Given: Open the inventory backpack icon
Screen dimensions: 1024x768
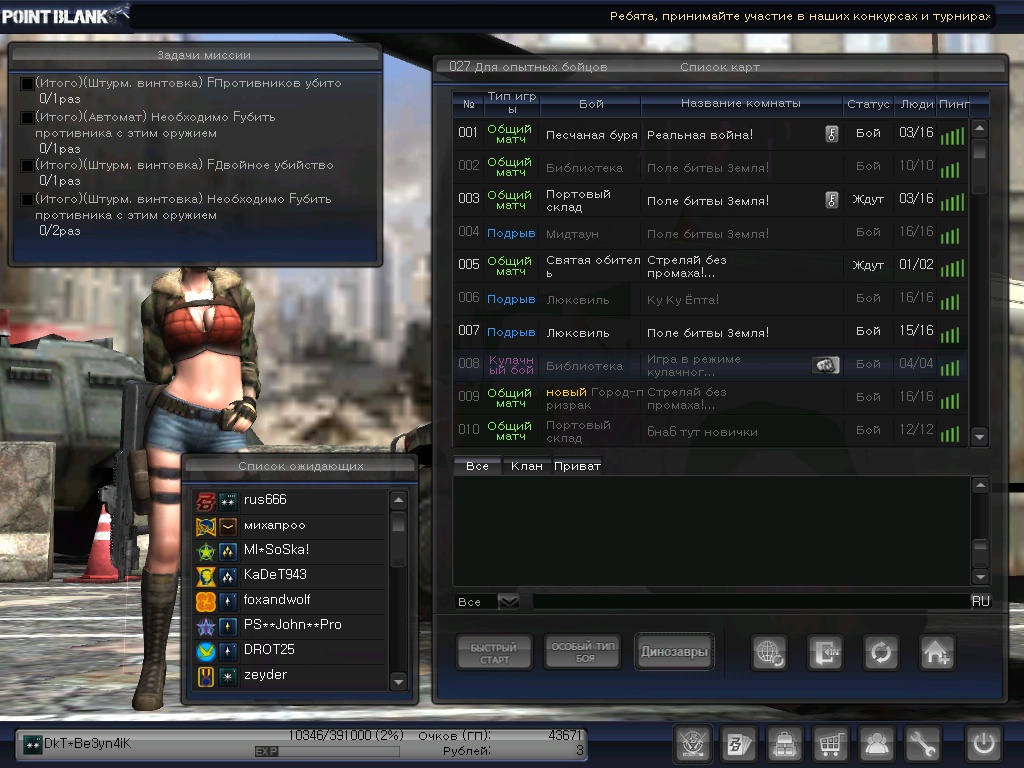Looking at the screenshot, I should pyautogui.click(x=784, y=743).
